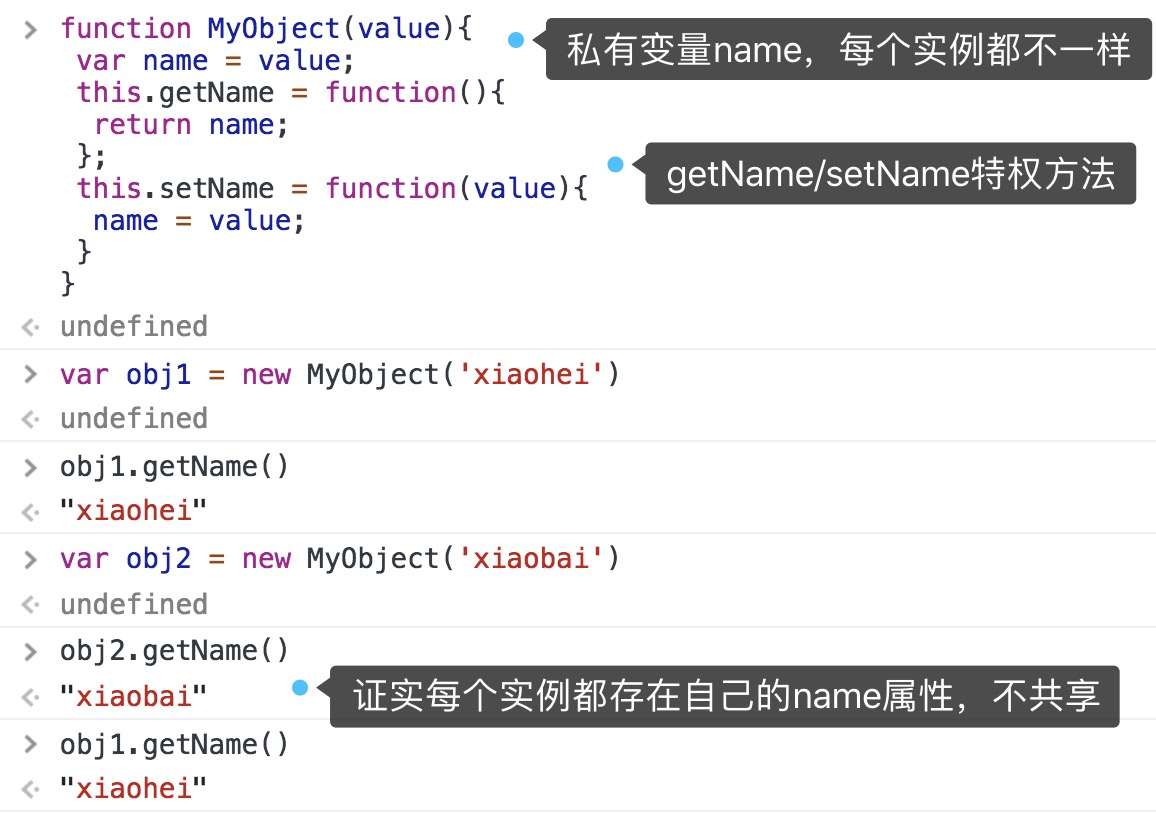Click the last obj1.getName() call at bottom
This screenshot has width=1156, height=814.
(174, 744)
